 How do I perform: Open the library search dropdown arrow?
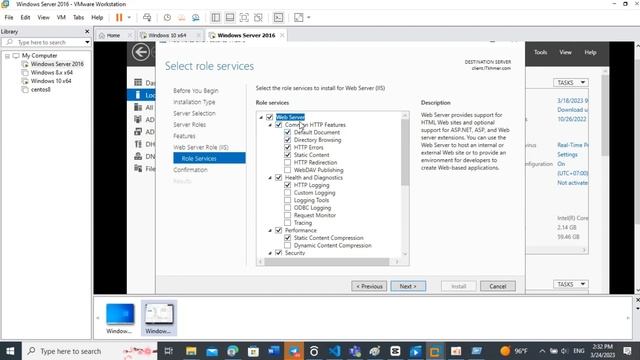tap(87, 42)
